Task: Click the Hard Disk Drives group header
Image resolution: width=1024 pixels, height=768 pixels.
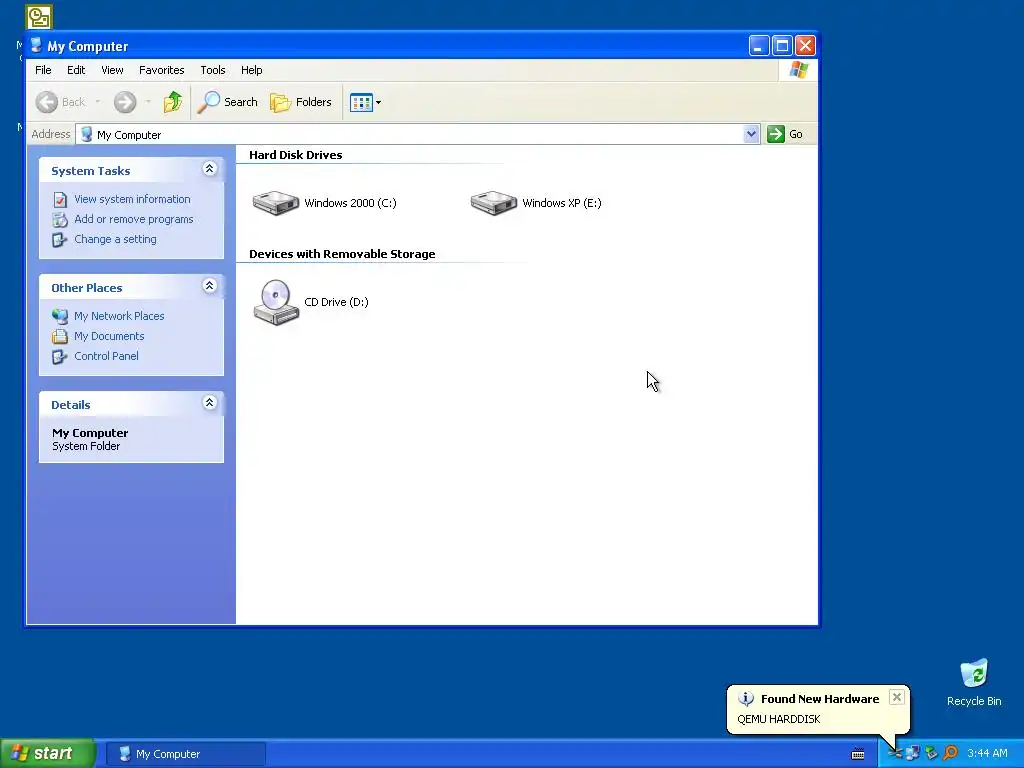Action: 296,155
